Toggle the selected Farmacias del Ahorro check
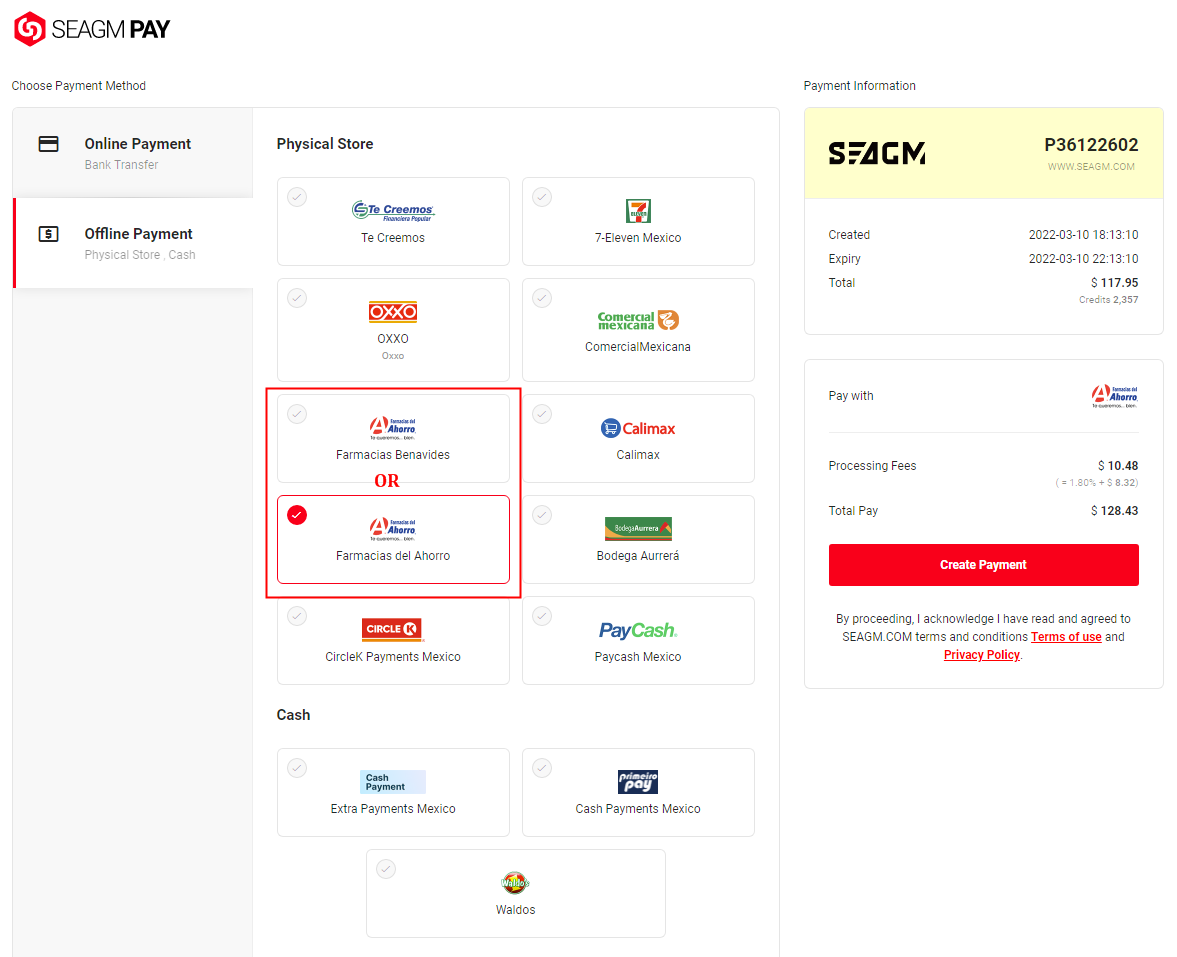1177x957 pixels. tap(297, 515)
